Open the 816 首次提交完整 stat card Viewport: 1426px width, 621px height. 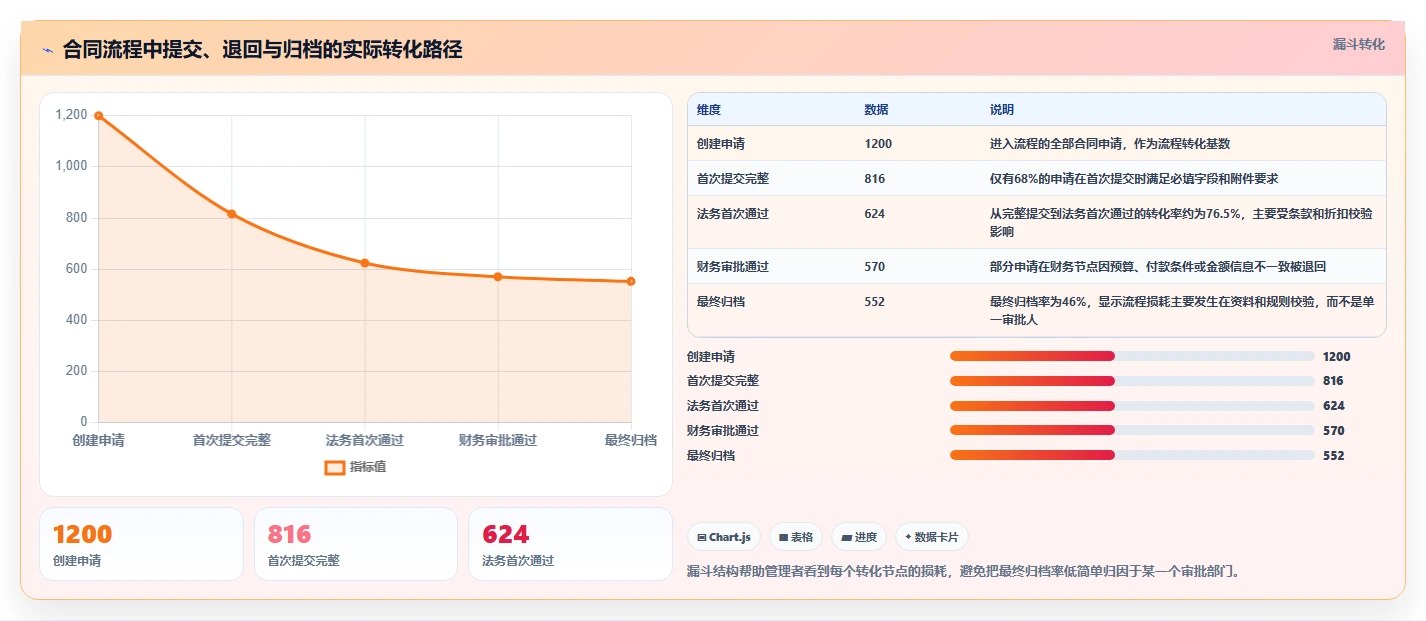[x=356, y=544]
